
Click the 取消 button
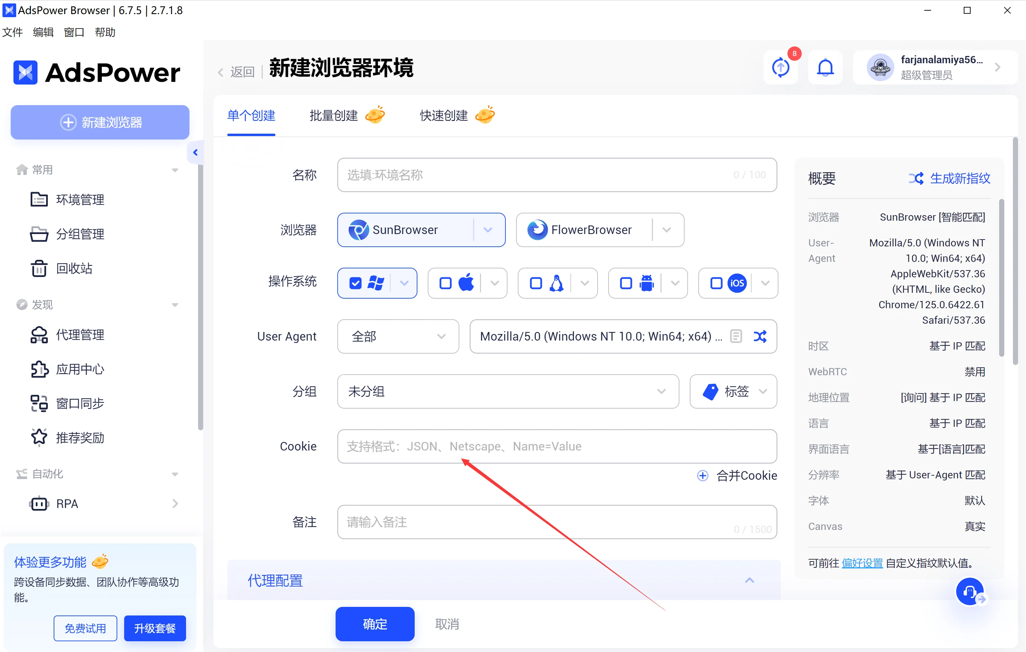(x=447, y=624)
